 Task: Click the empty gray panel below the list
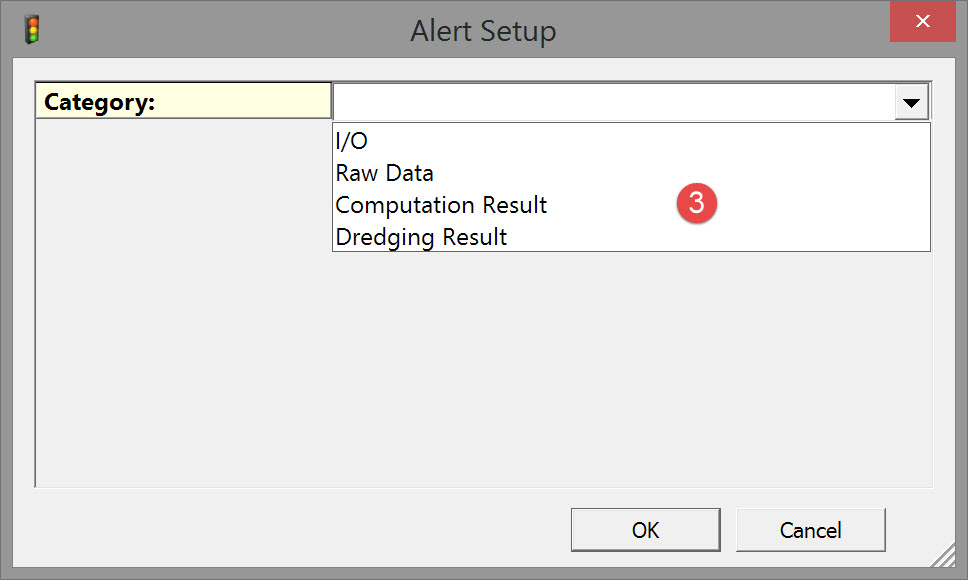(630, 370)
